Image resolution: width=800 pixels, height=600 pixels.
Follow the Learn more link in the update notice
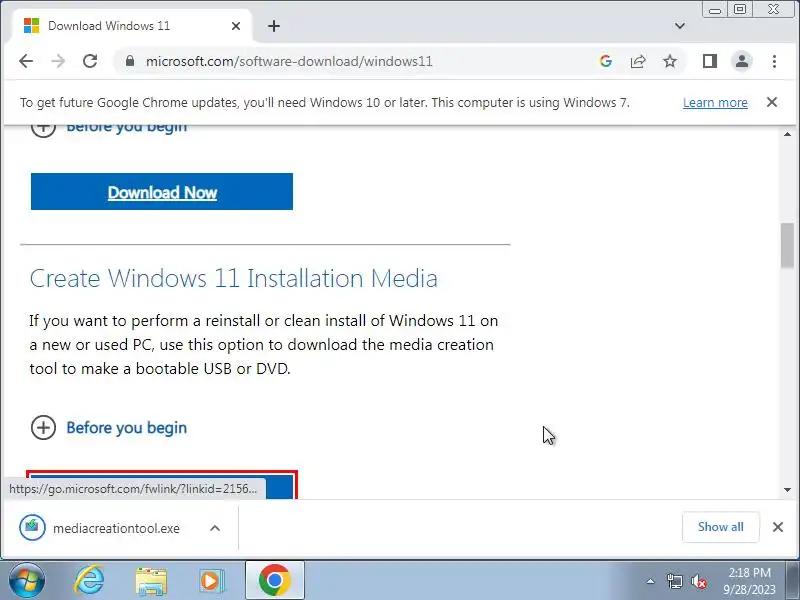[715, 103]
